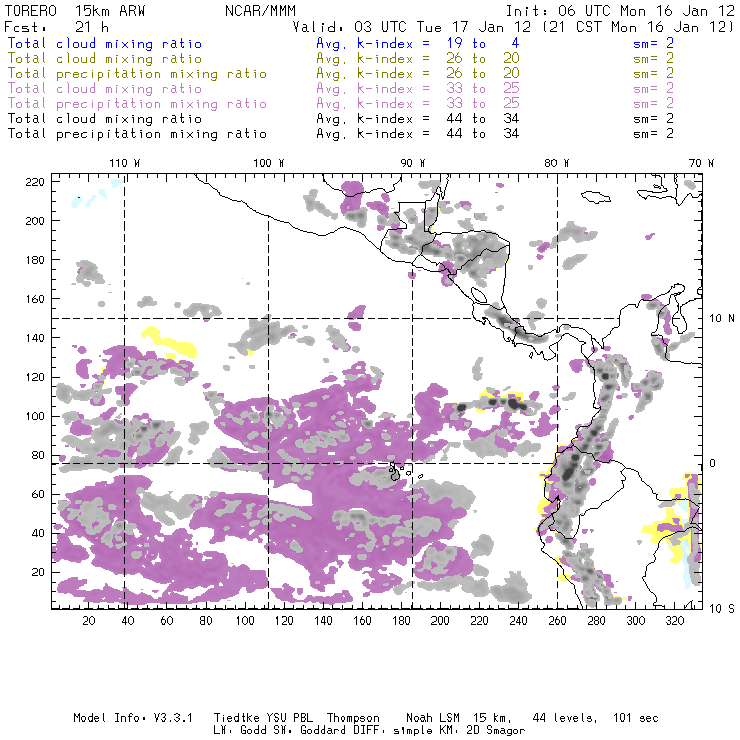Click 'sm= 2' on black precipitation row
This screenshot has width=740, height=740.
point(653,134)
